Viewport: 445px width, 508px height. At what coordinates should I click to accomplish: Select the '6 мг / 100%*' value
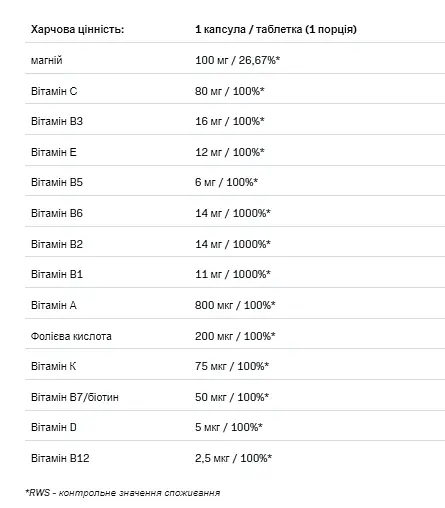coord(226,182)
